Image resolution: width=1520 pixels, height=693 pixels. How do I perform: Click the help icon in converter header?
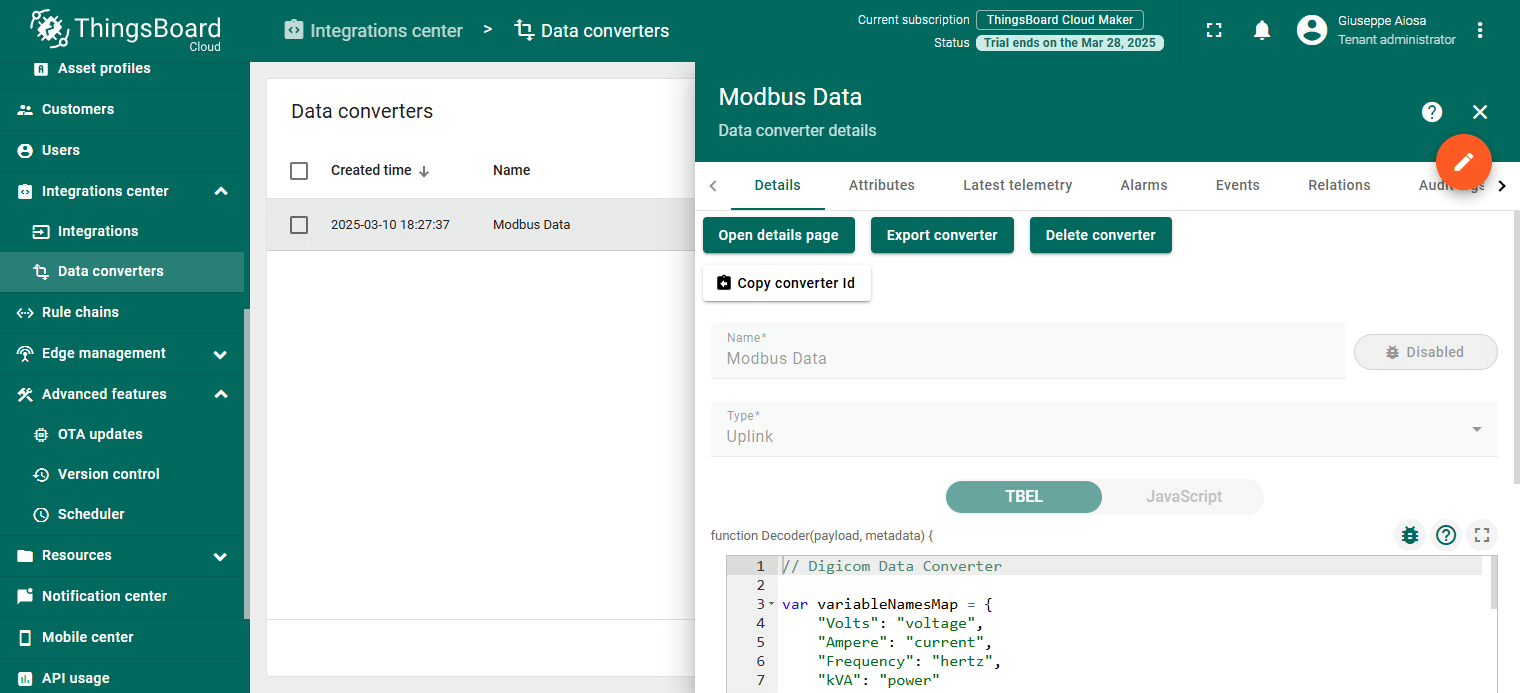(x=1432, y=112)
